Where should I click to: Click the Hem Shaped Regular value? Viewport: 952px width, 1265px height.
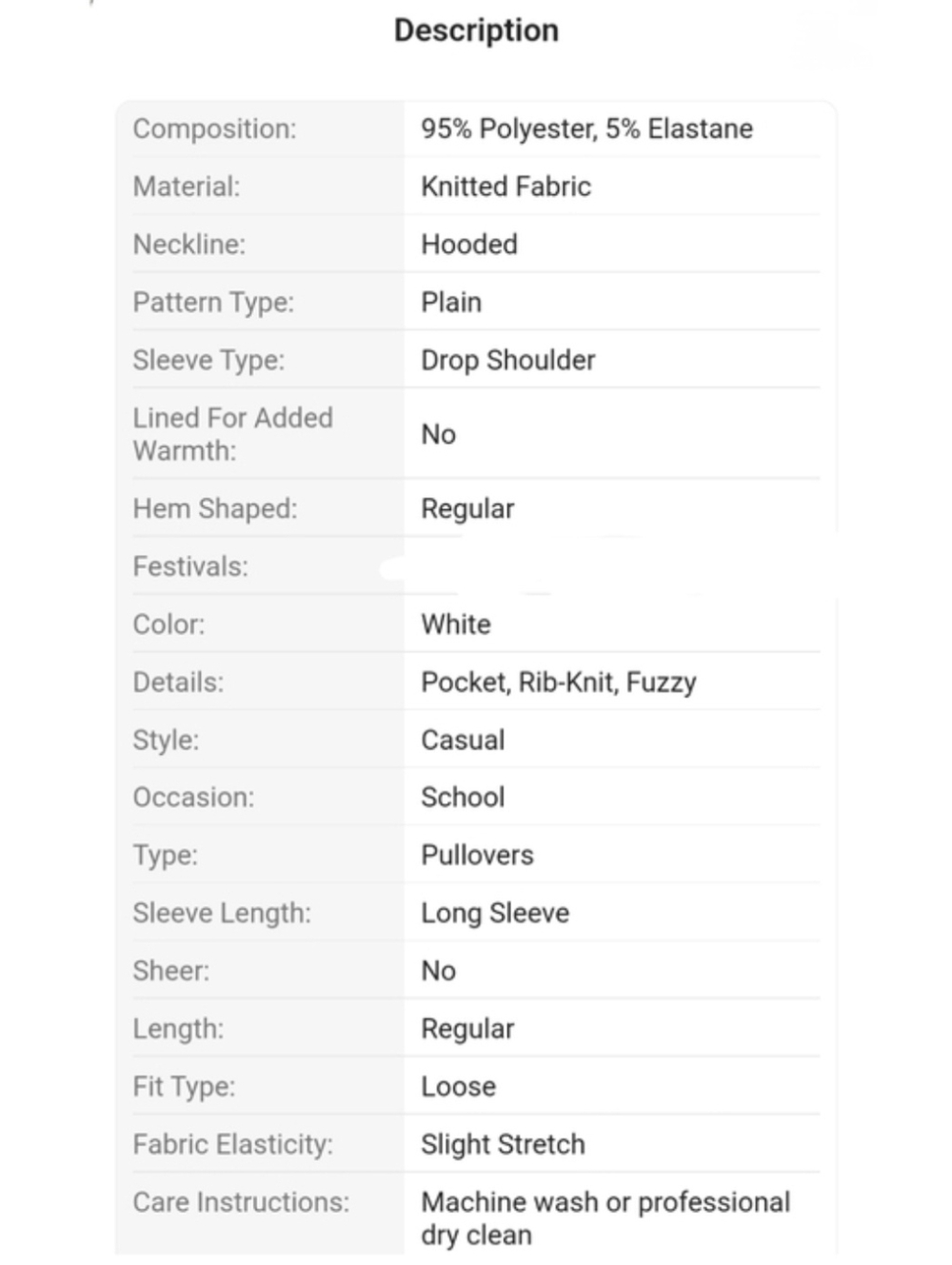pos(467,509)
